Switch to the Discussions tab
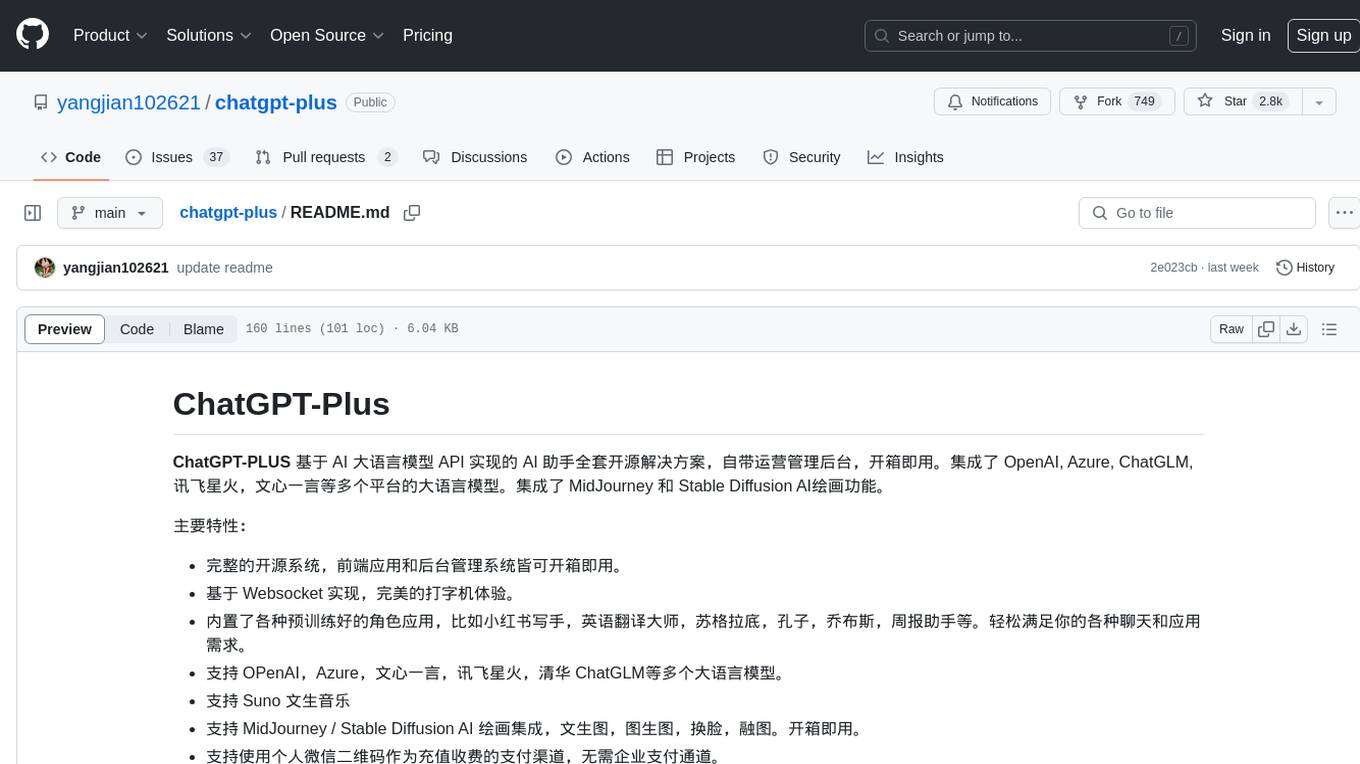This screenshot has height=764, width=1360. (475, 157)
